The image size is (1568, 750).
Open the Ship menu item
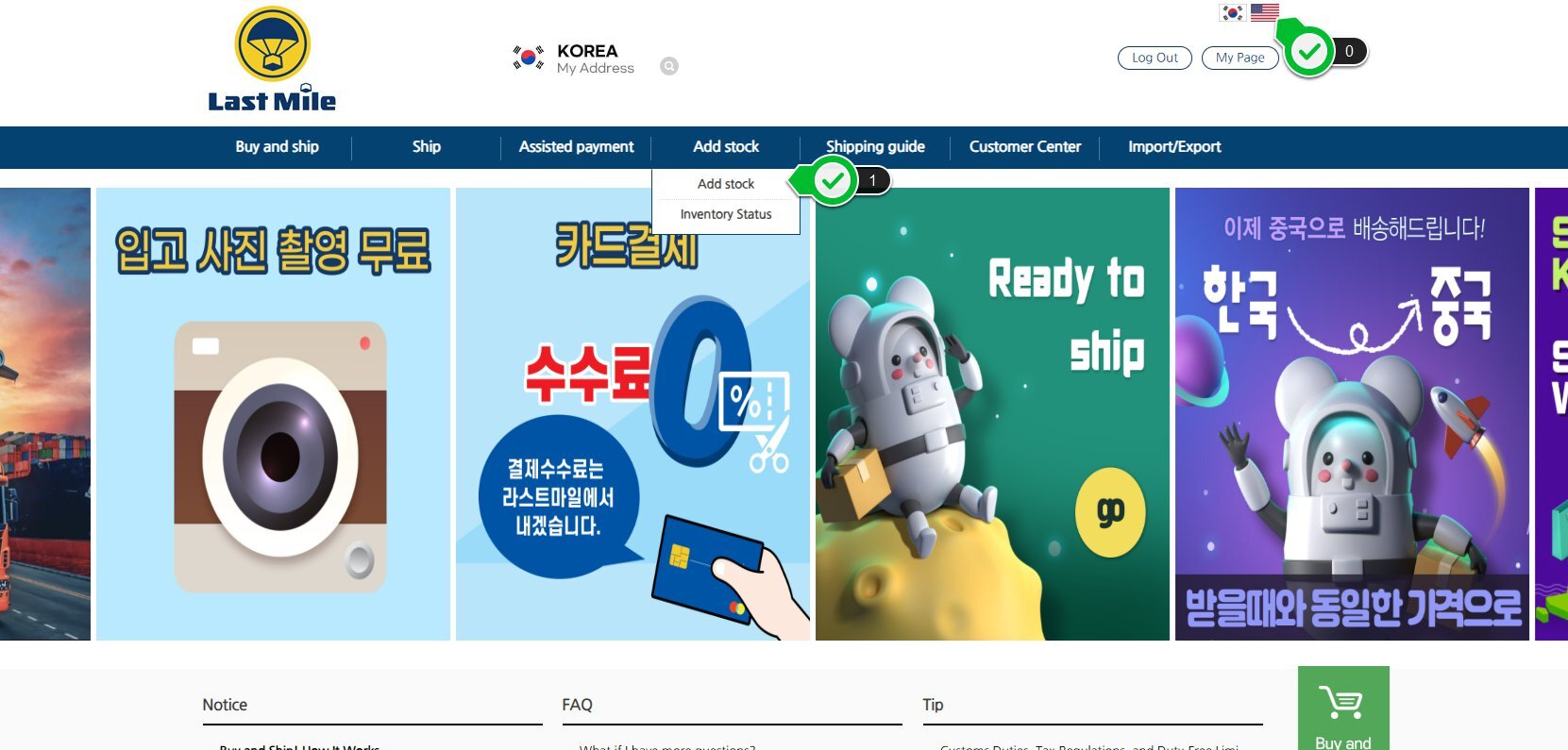click(x=427, y=147)
